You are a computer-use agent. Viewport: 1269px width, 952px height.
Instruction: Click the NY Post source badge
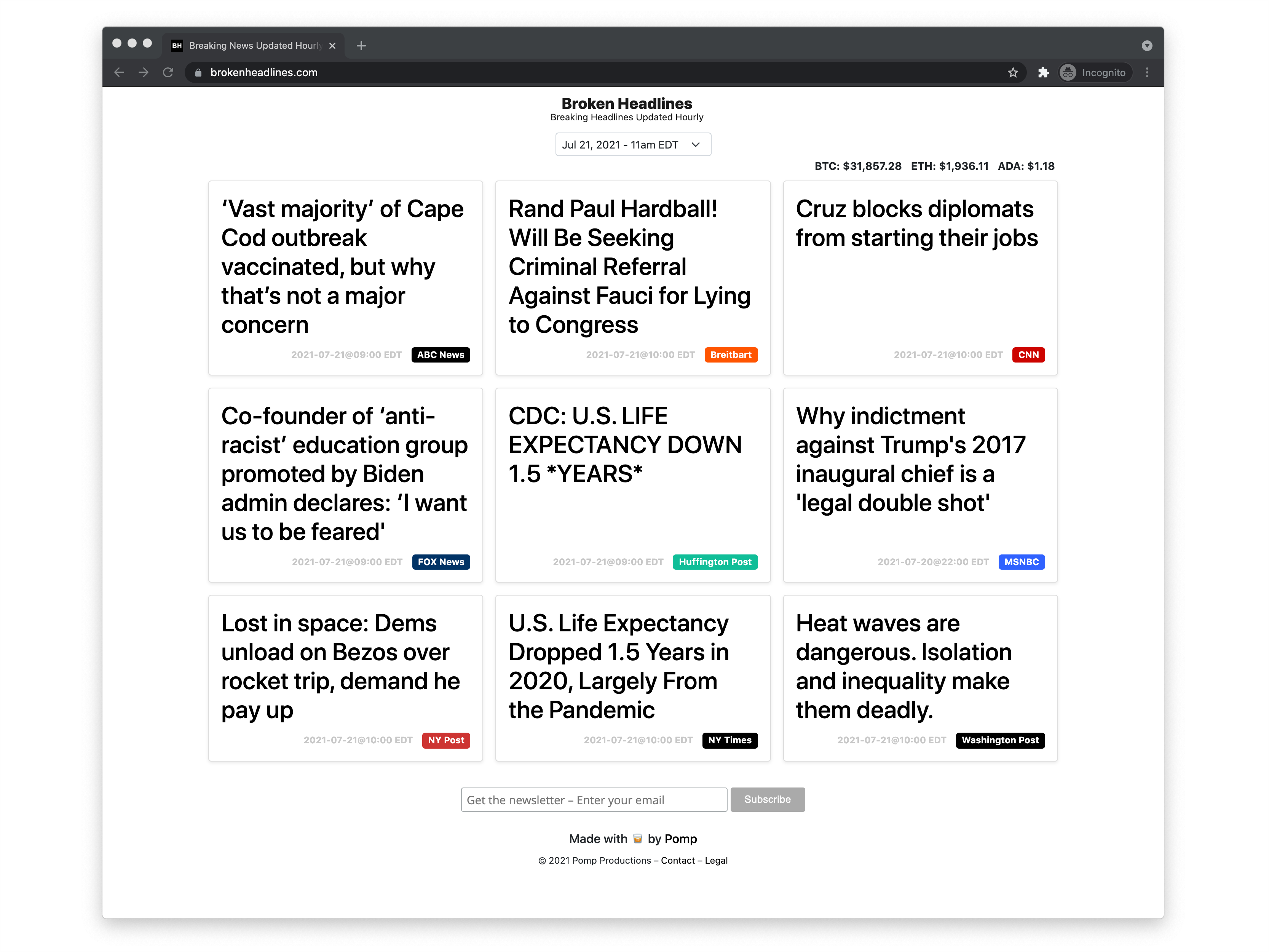(446, 740)
